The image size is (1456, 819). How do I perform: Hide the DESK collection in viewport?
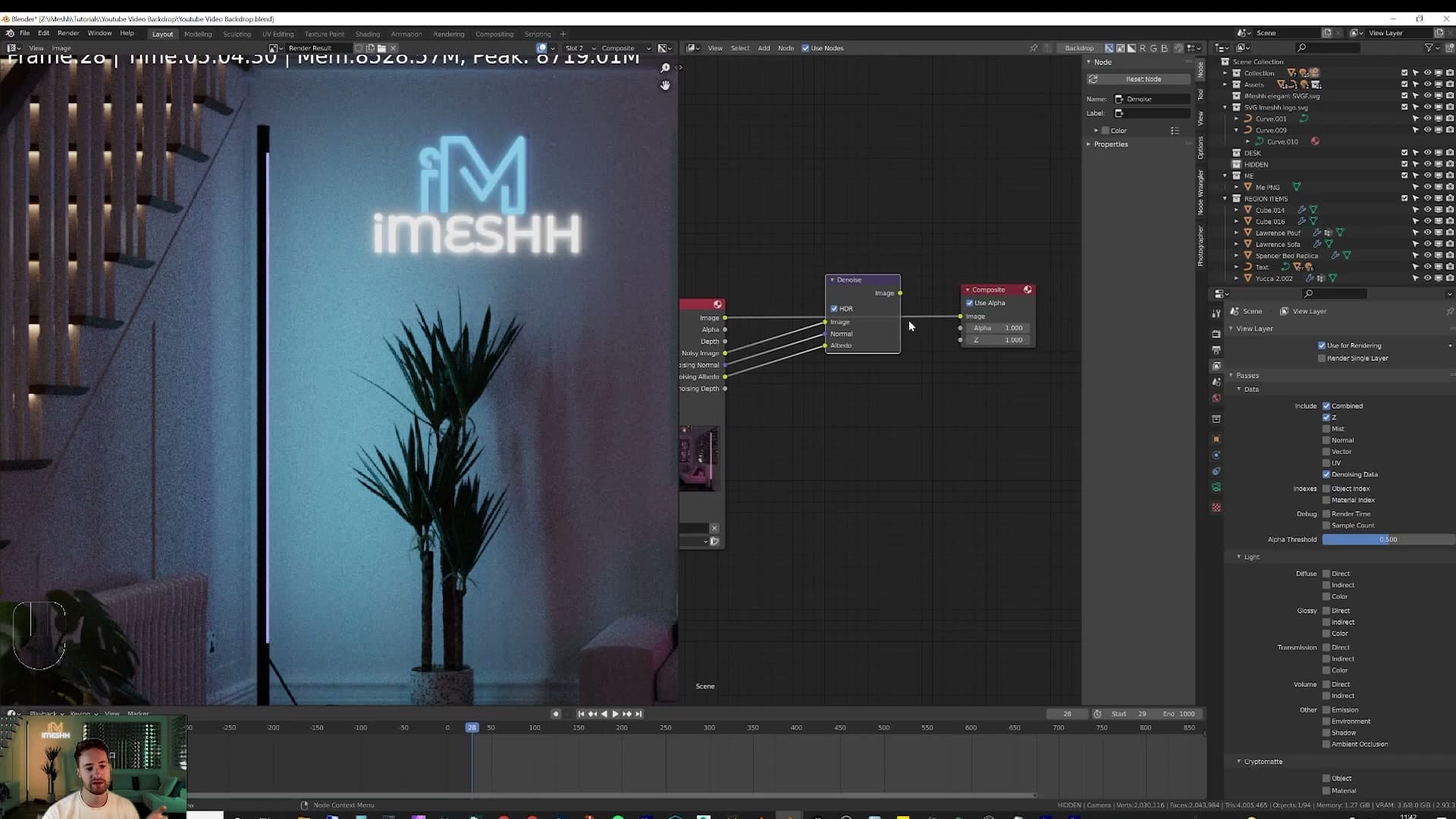click(1427, 153)
